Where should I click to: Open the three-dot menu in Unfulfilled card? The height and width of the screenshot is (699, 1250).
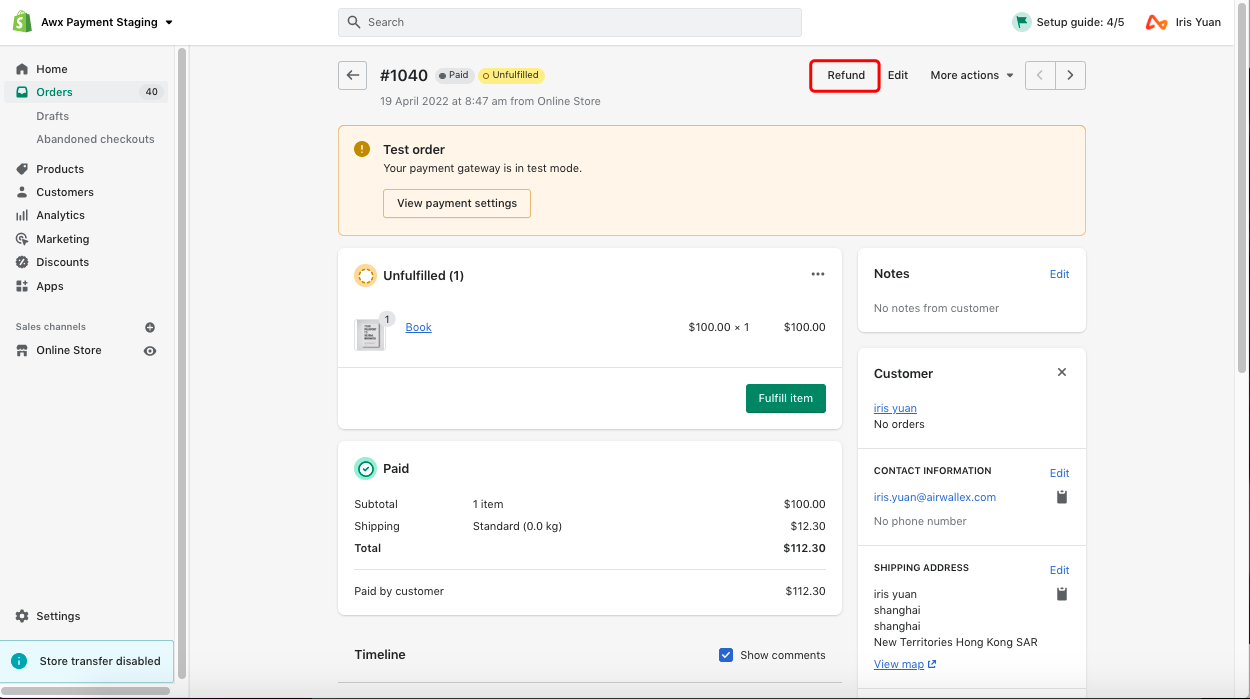tap(818, 275)
